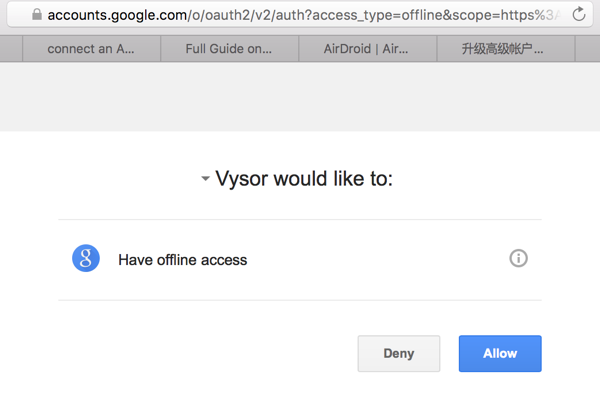Focus the address bar URL field

300,16
